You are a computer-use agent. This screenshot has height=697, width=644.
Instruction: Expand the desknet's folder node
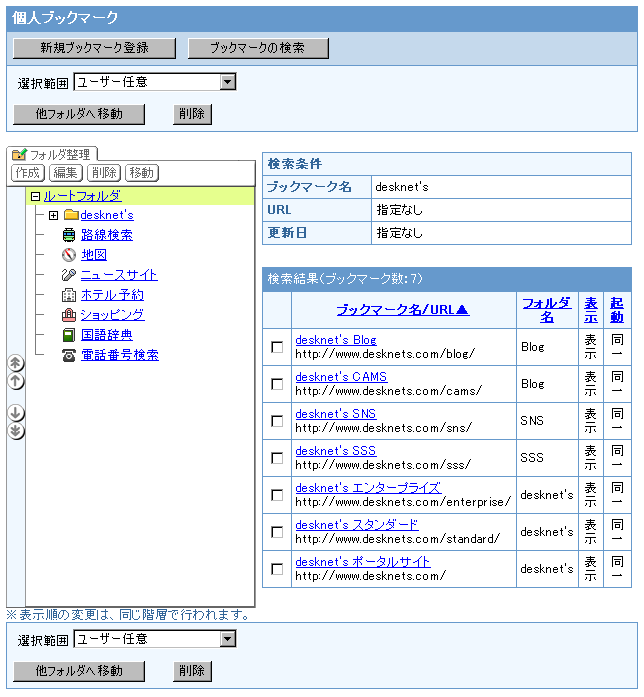pos(53,216)
